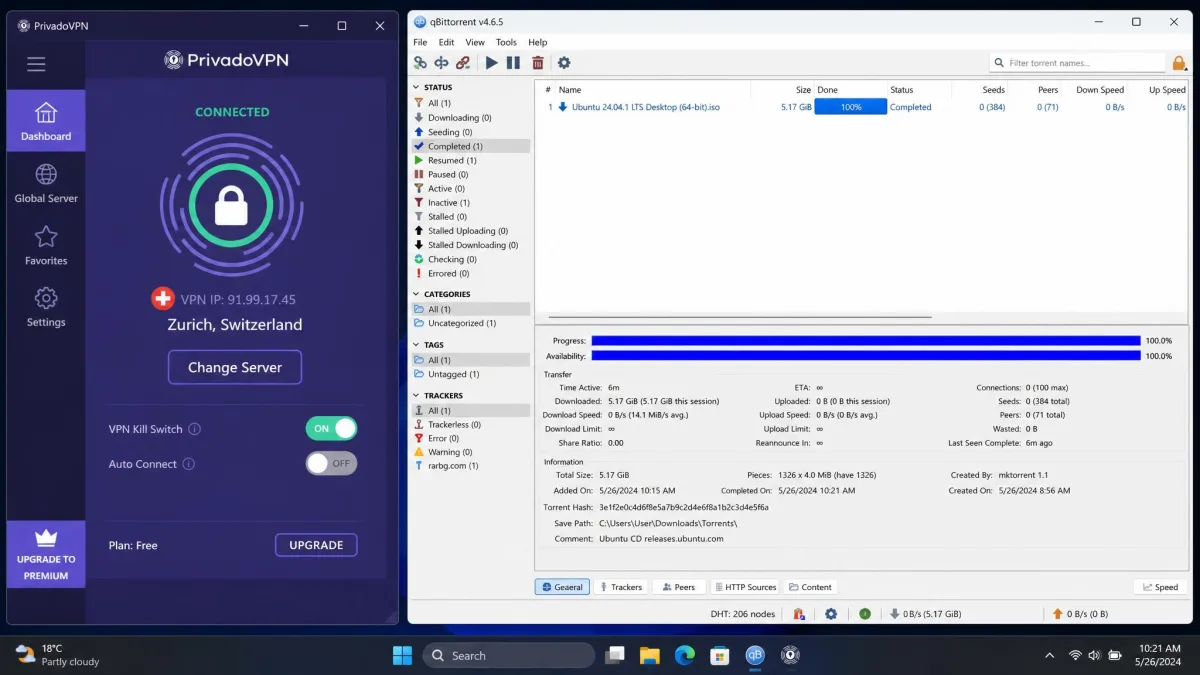Image resolution: width=1200 pixels, height=675 pixels.
Task: Click the Resume (play) toolbar button
Action: pos(491,62)
